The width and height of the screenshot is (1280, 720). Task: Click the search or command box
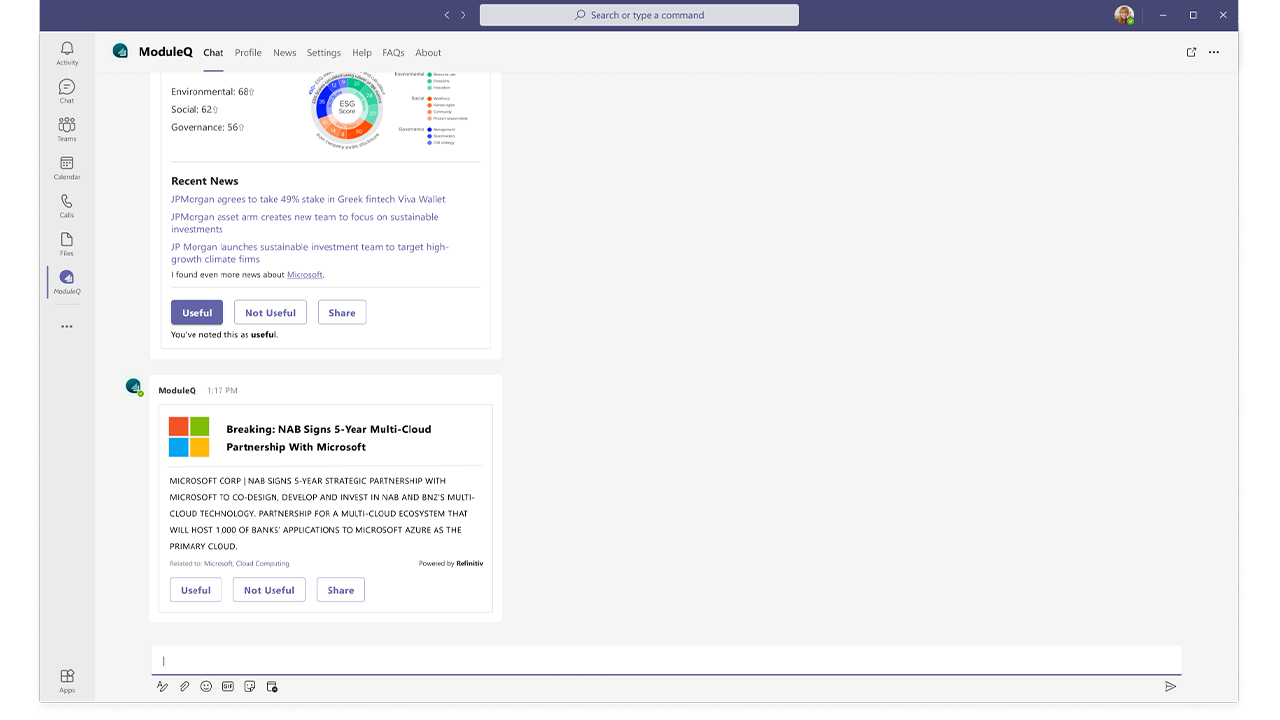point(639,15)
